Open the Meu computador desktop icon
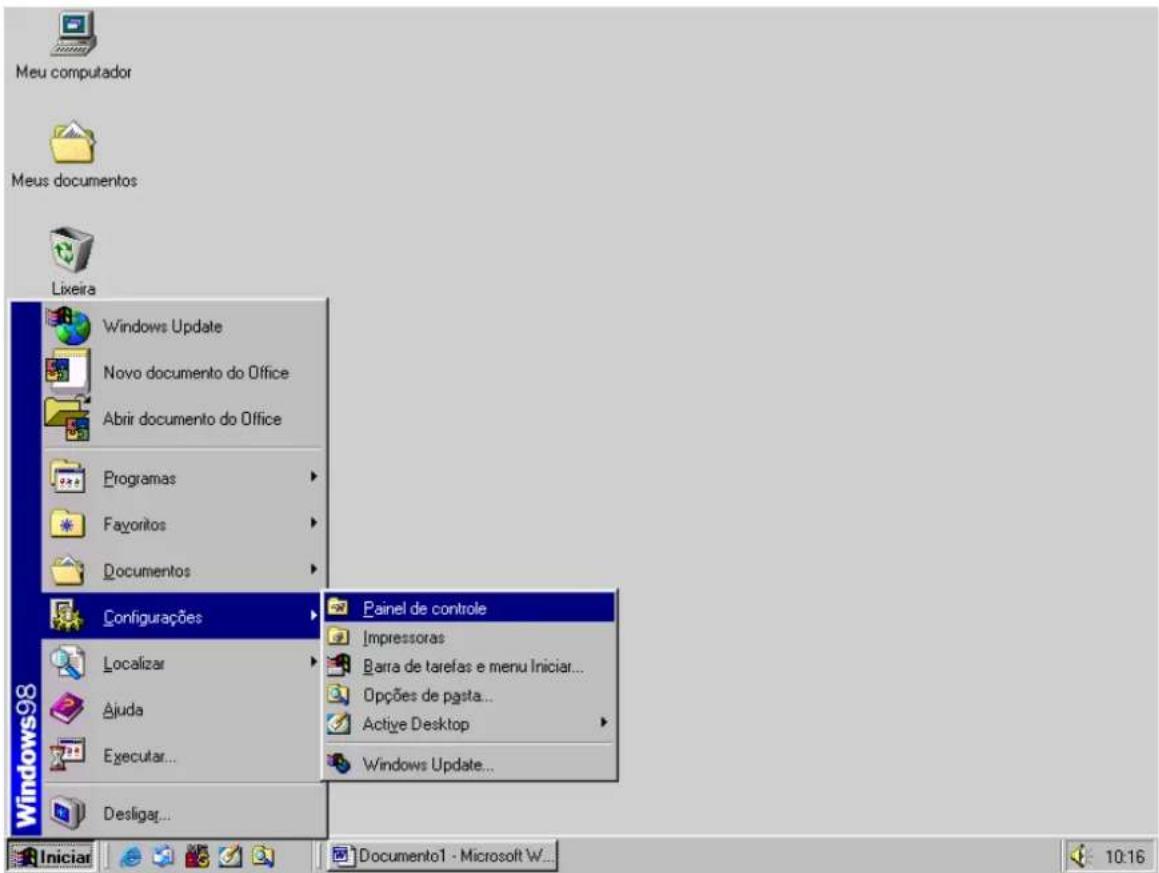 (73, 44)
